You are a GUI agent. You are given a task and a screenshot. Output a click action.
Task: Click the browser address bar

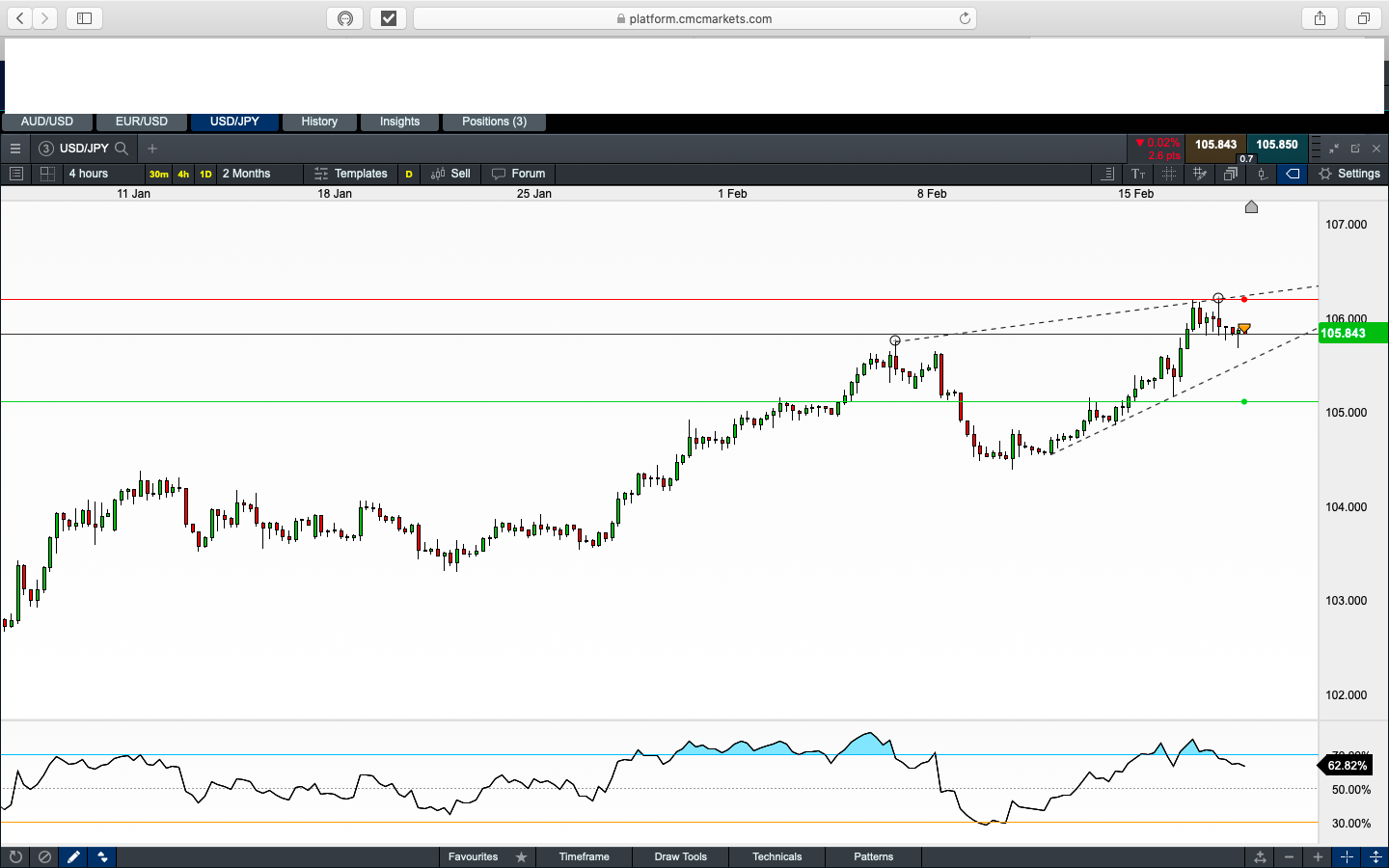(x=694, y=18)
